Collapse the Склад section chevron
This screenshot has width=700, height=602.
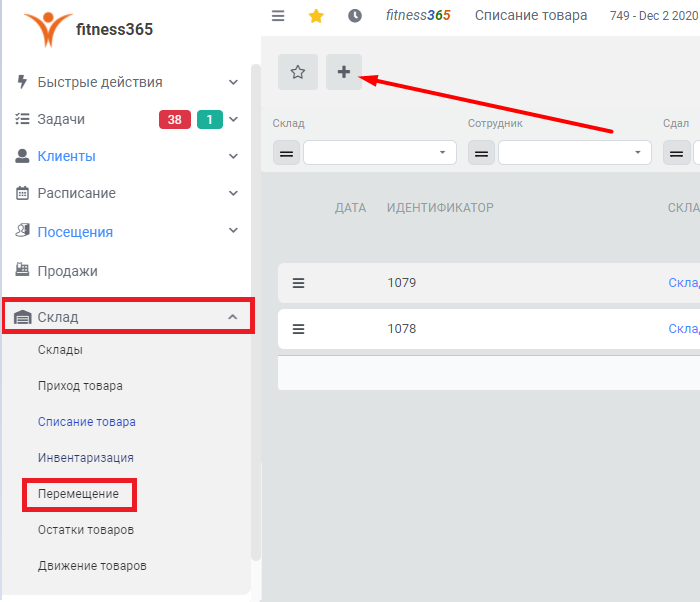[233, 317]
